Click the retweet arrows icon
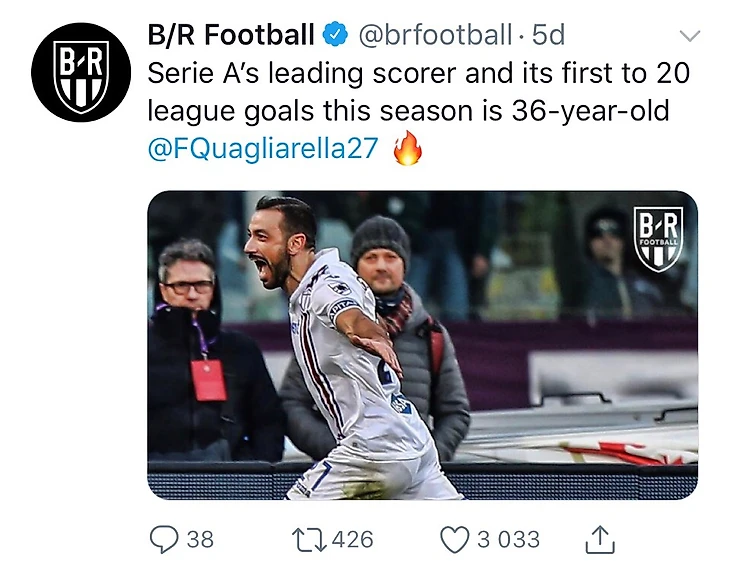 [308, 539]
